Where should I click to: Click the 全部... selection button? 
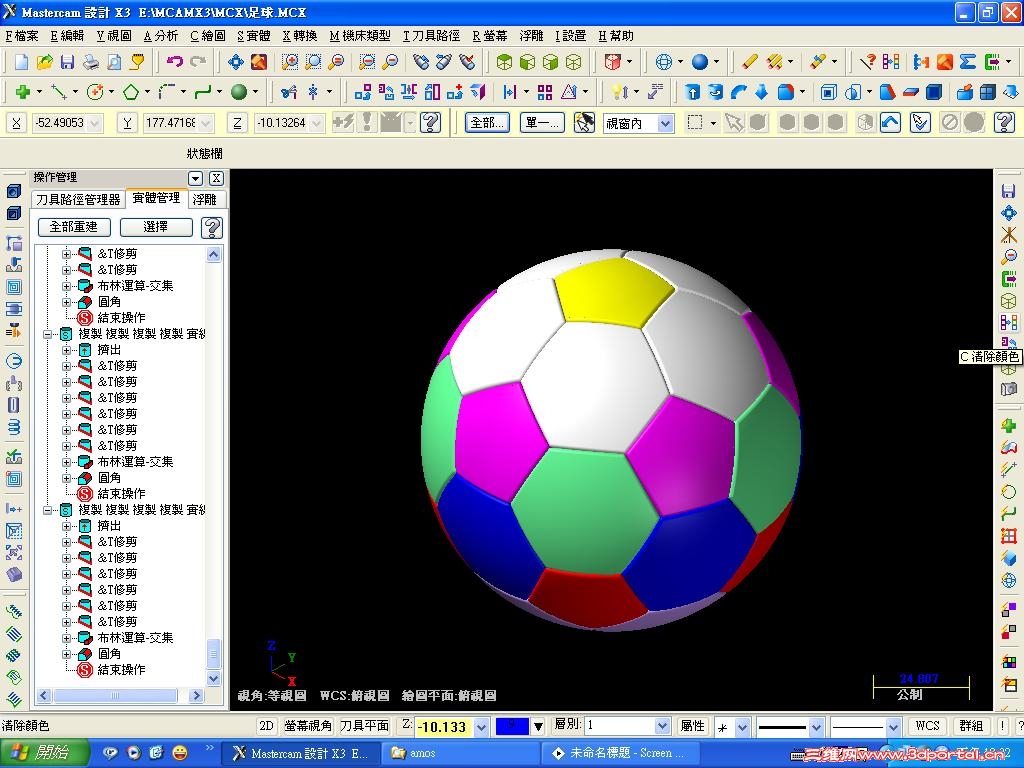pos(487,122)
